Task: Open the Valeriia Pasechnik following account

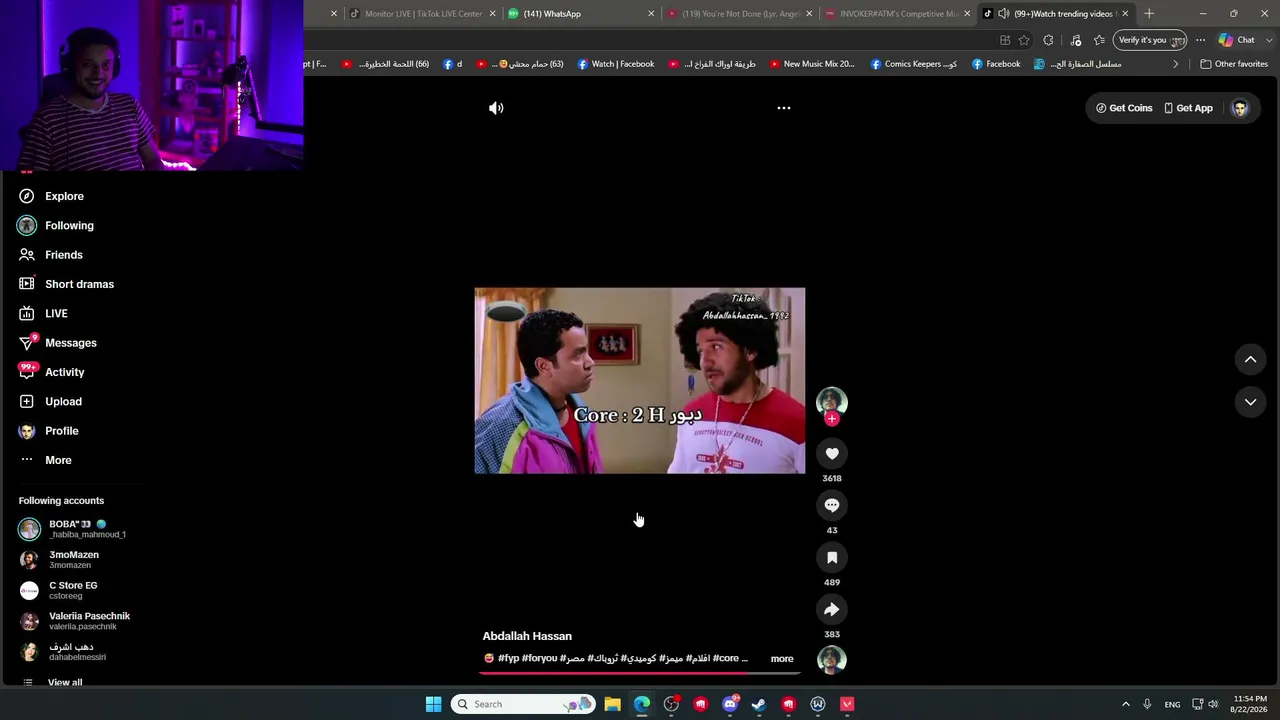Action: point(74,621)
